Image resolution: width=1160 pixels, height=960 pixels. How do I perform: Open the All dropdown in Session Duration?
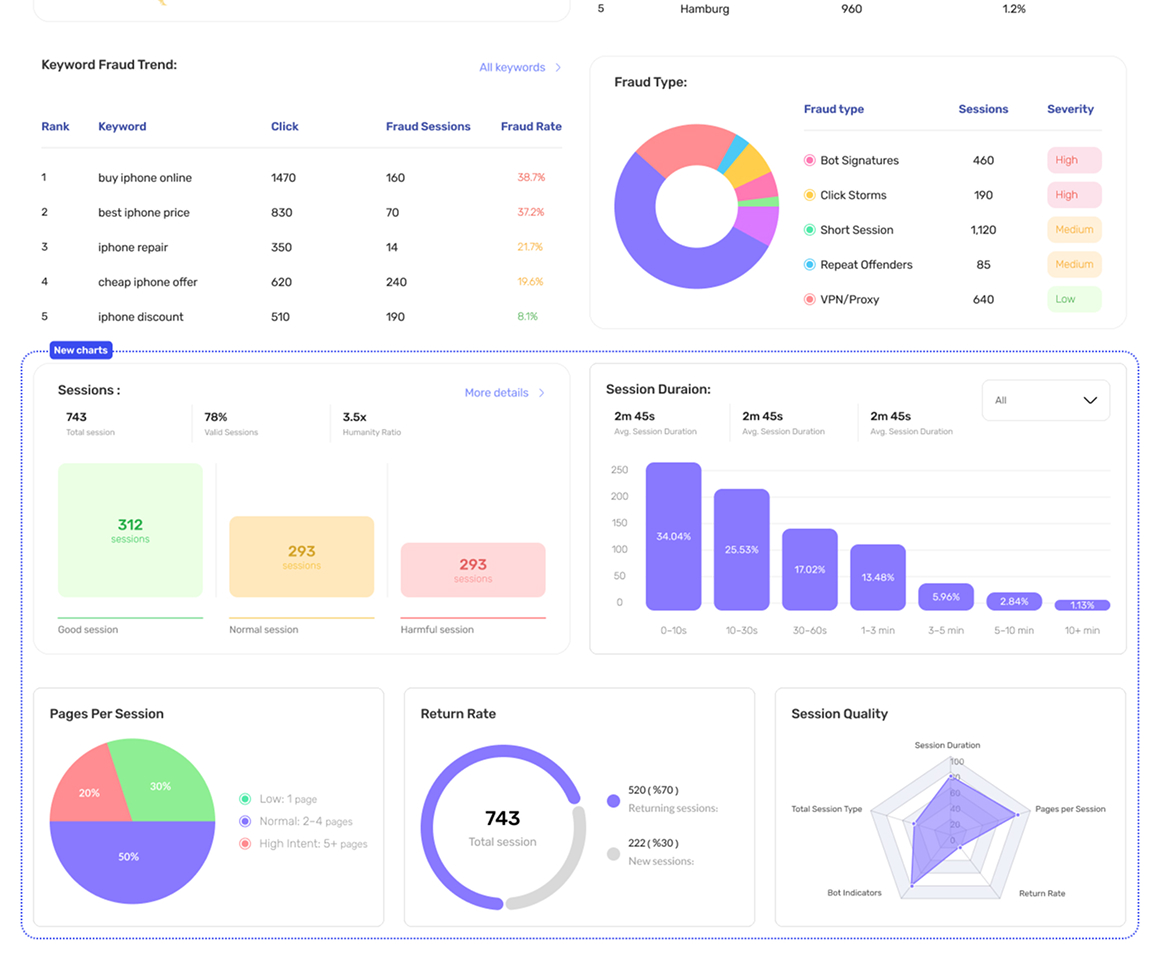1045,400
